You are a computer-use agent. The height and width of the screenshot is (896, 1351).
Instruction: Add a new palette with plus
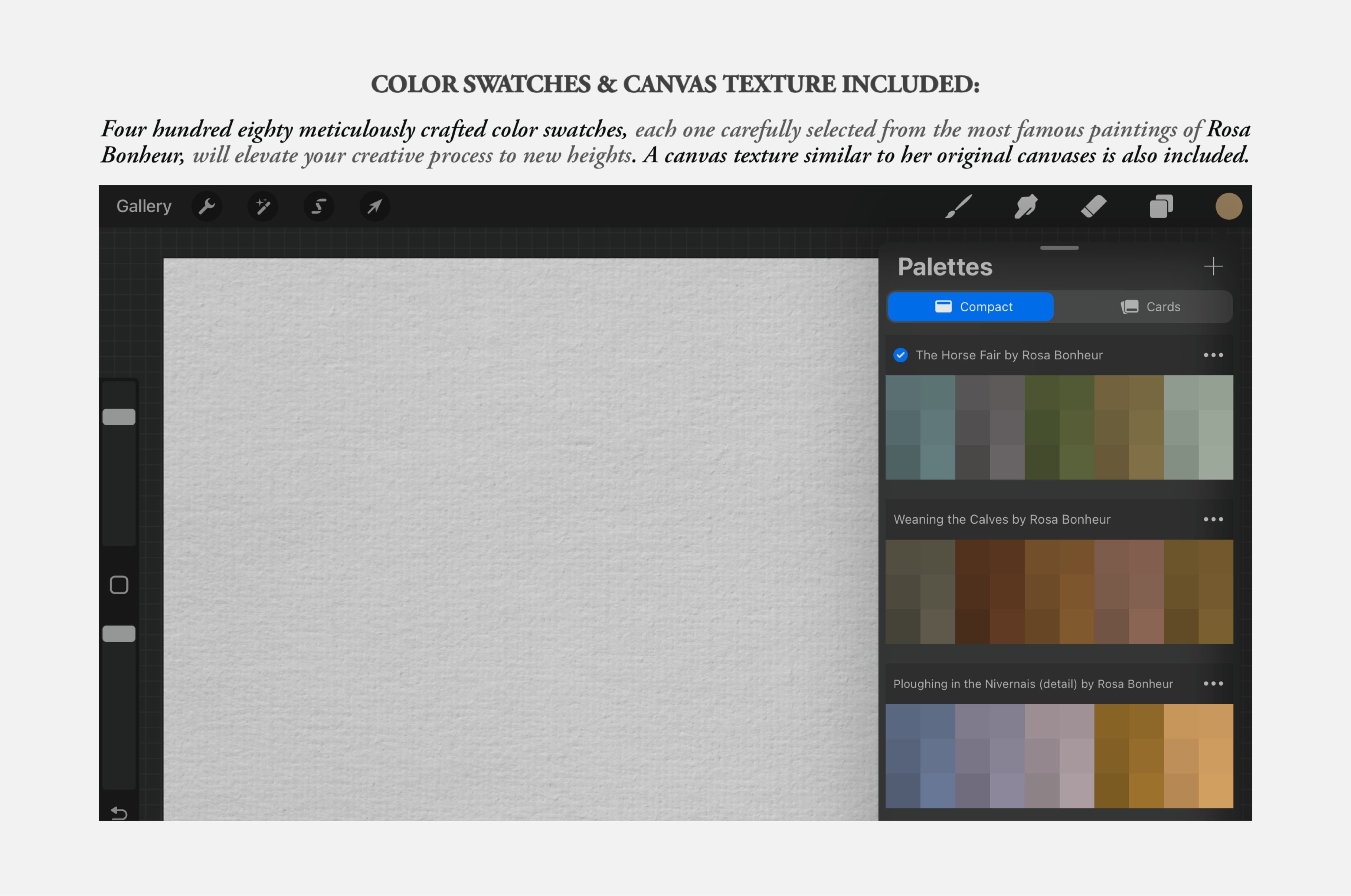click(x=1213, y=266)
